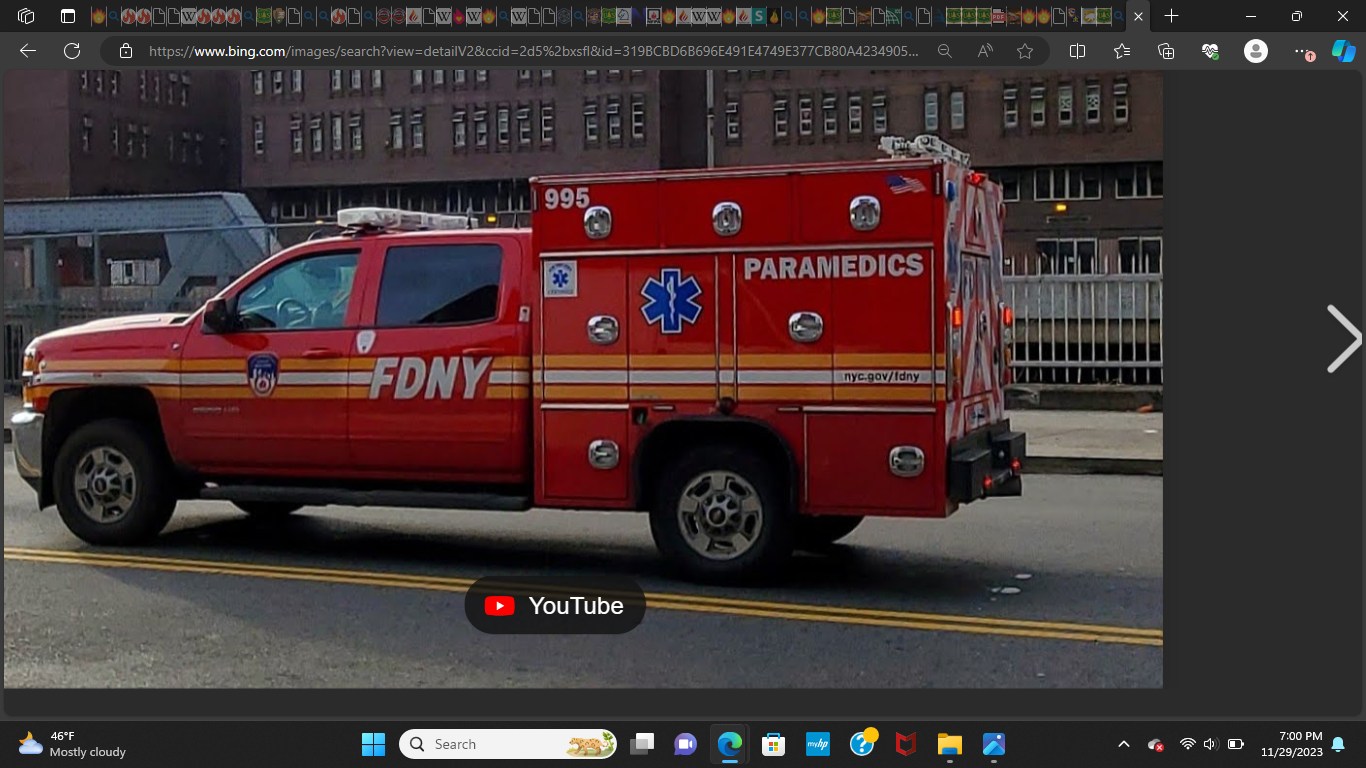Add this page to favorites
Screen dimensions: 1366x768
[x=1025, y=51]
